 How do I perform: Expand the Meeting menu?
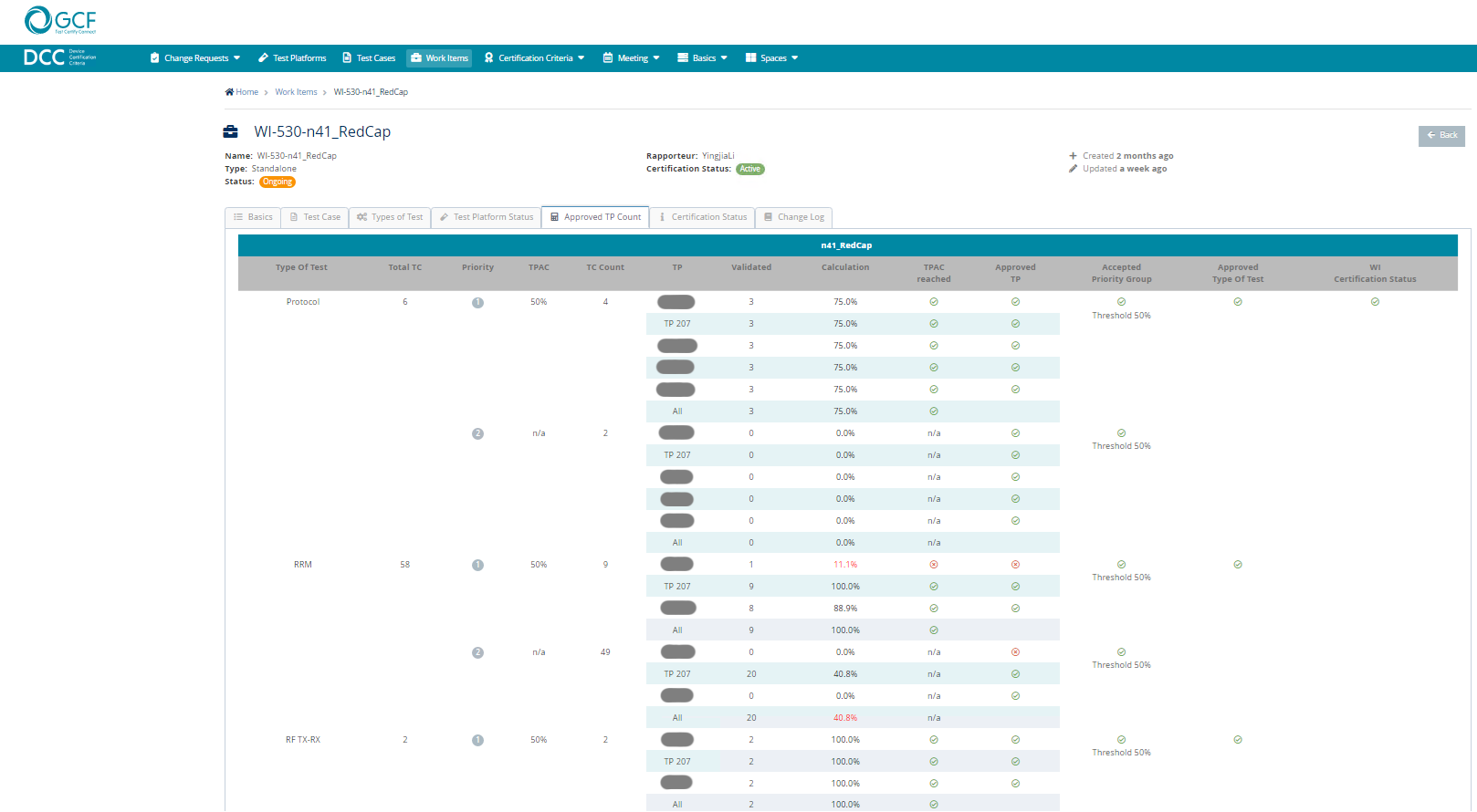631,58
